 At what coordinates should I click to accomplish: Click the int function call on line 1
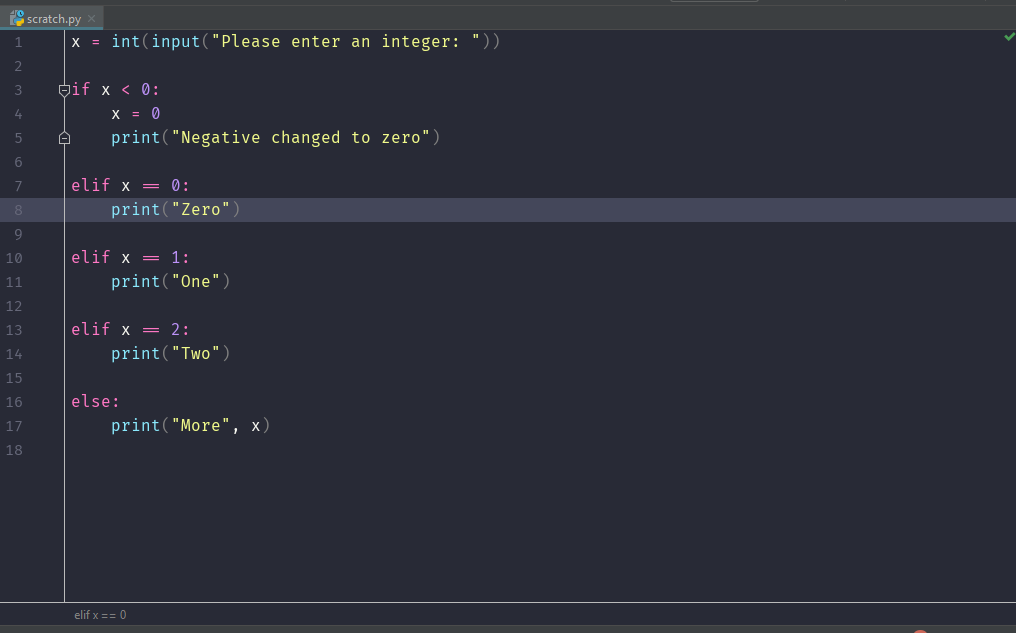click(126, 41)
